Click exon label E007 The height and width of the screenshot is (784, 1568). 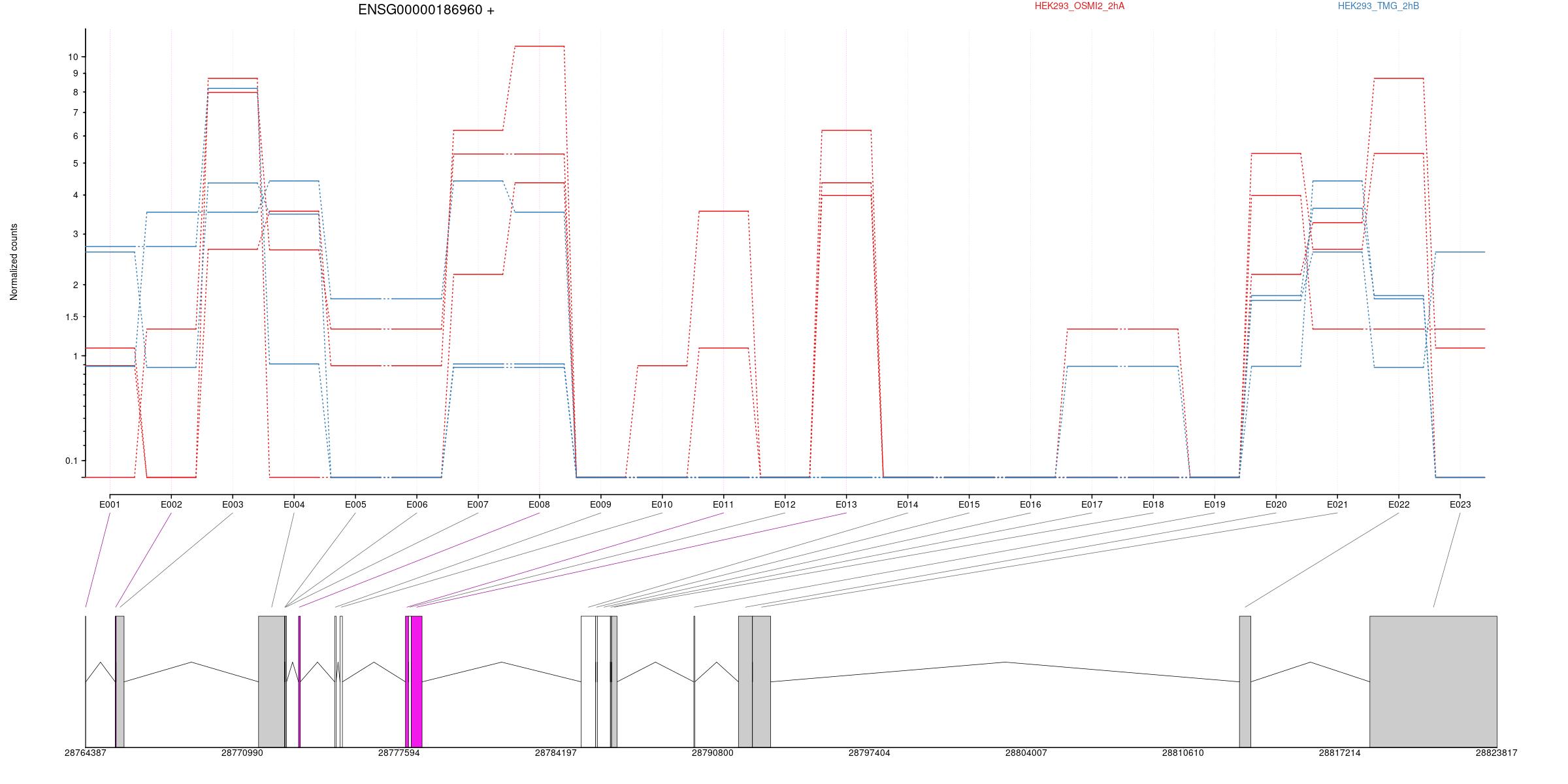(x=478, y=504)
